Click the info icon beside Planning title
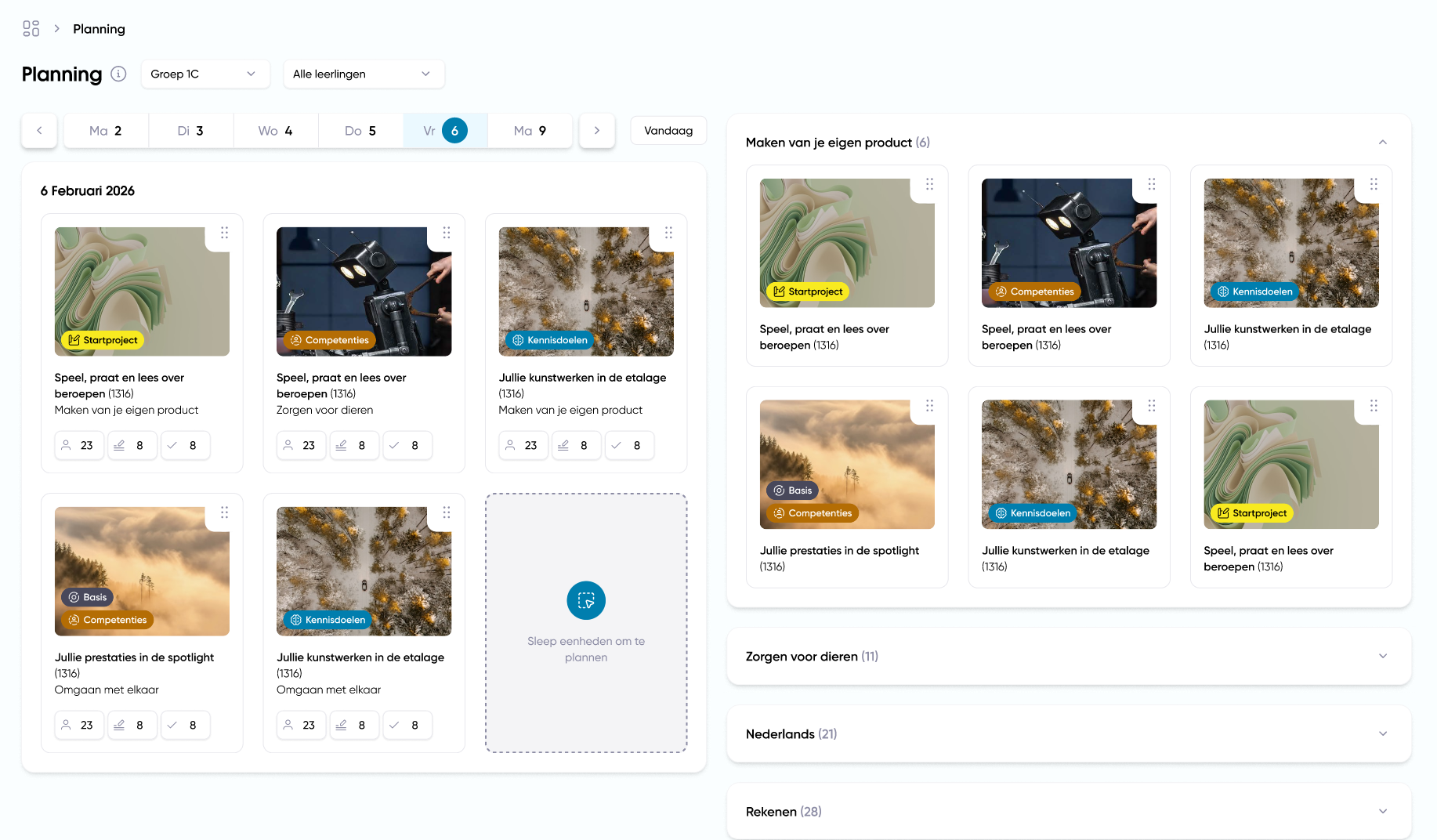1437x840 pixels. click(x=118, y=74)
